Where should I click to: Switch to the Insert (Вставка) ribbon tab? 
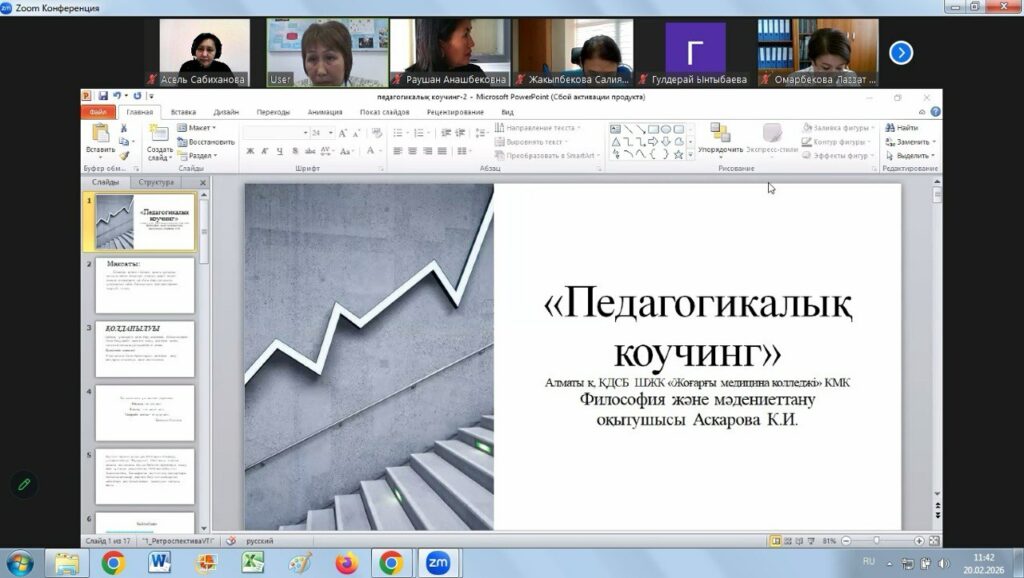coord(183,112)
